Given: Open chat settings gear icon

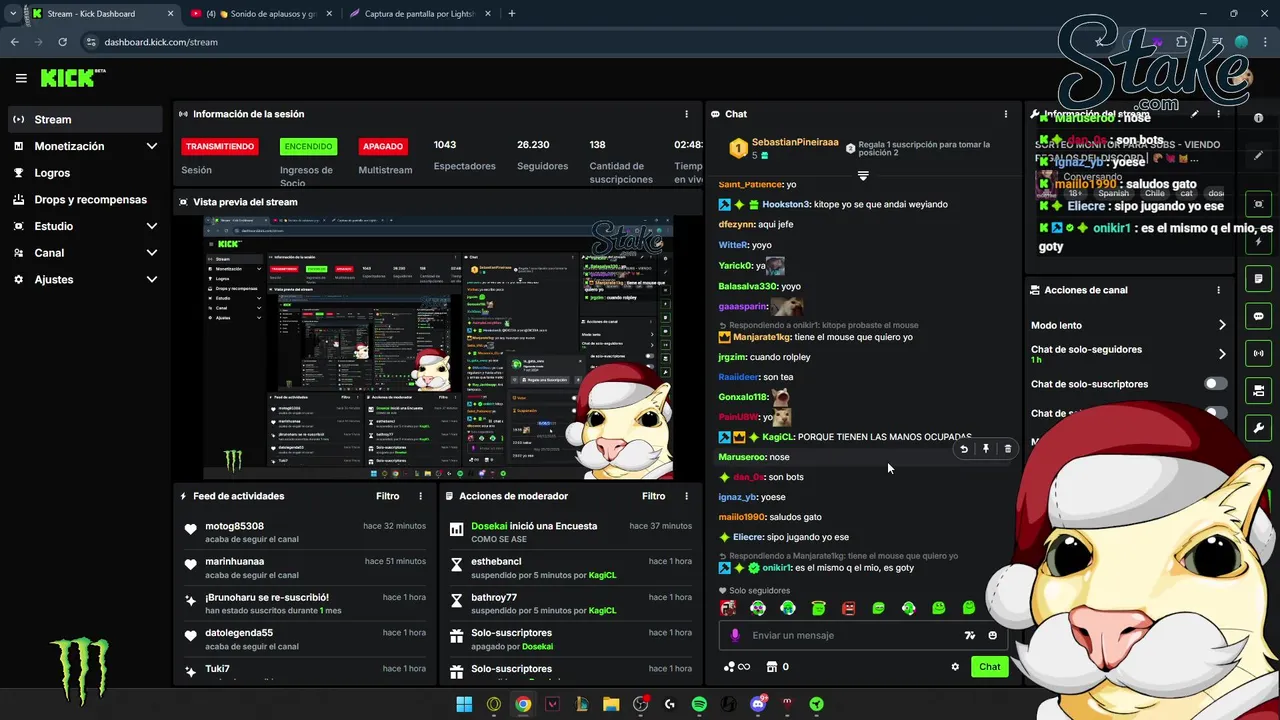Looking at the screenshot, I should (955, 667).
